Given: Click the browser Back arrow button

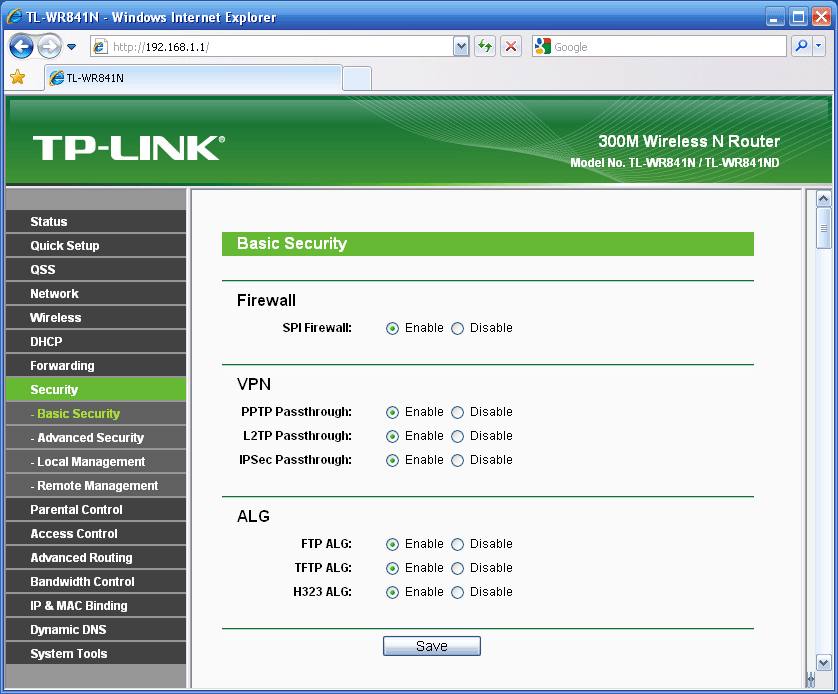Looking at the screenshot, I should (22, 47).
